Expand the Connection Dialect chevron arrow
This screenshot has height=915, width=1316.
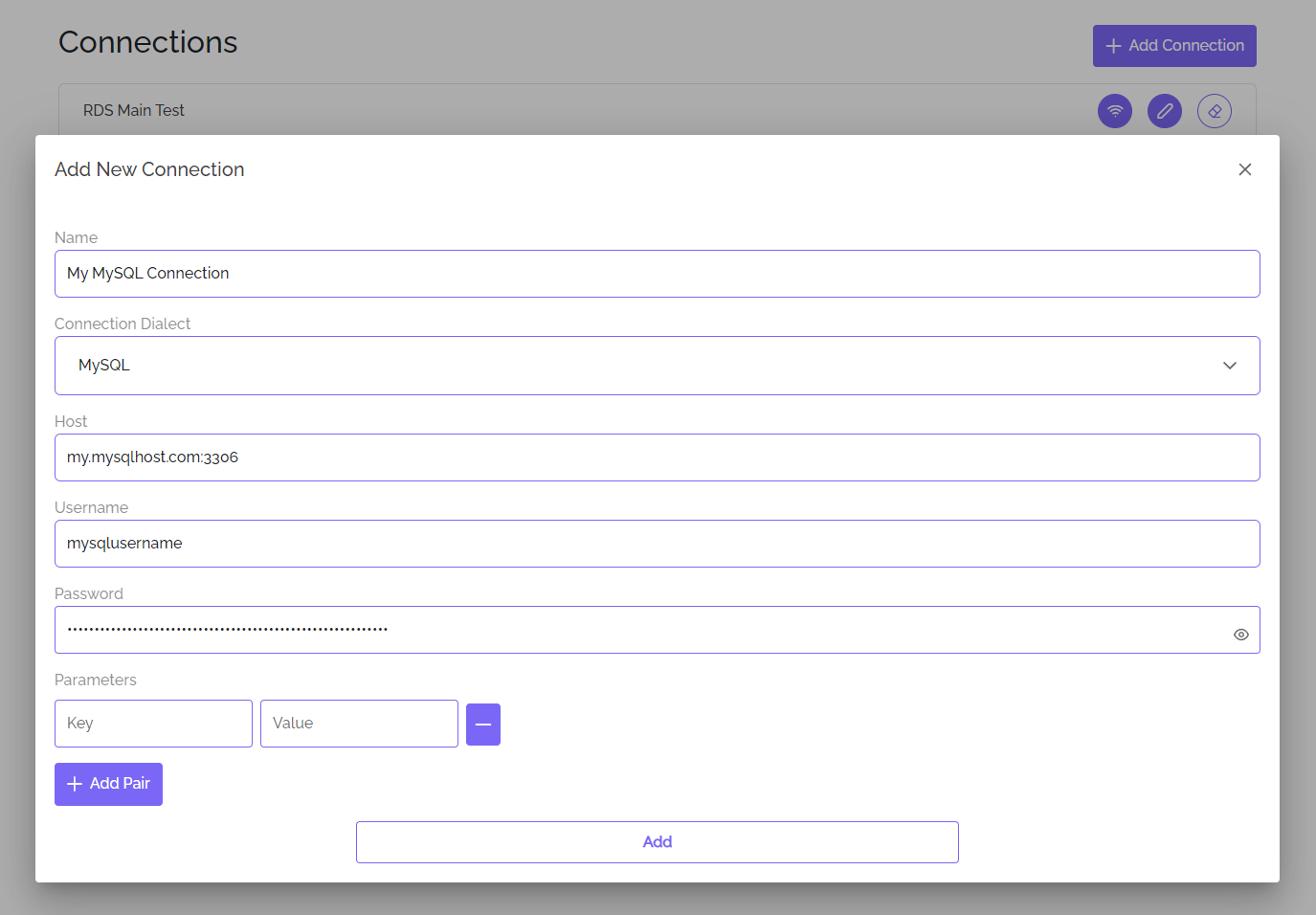click(1229, 366)
